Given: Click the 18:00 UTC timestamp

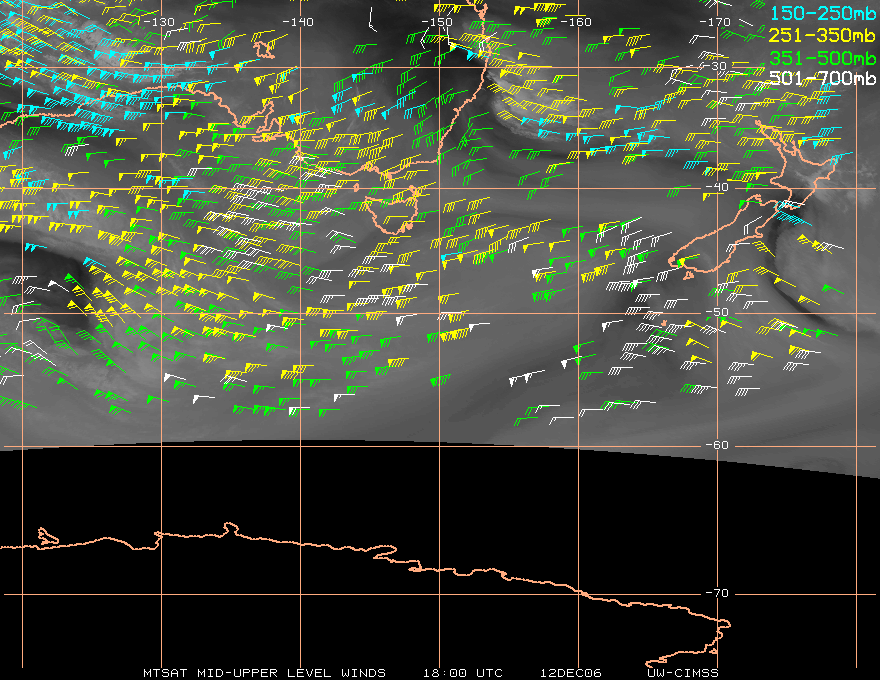Looking at the screenshot, I should pos(462,673).
